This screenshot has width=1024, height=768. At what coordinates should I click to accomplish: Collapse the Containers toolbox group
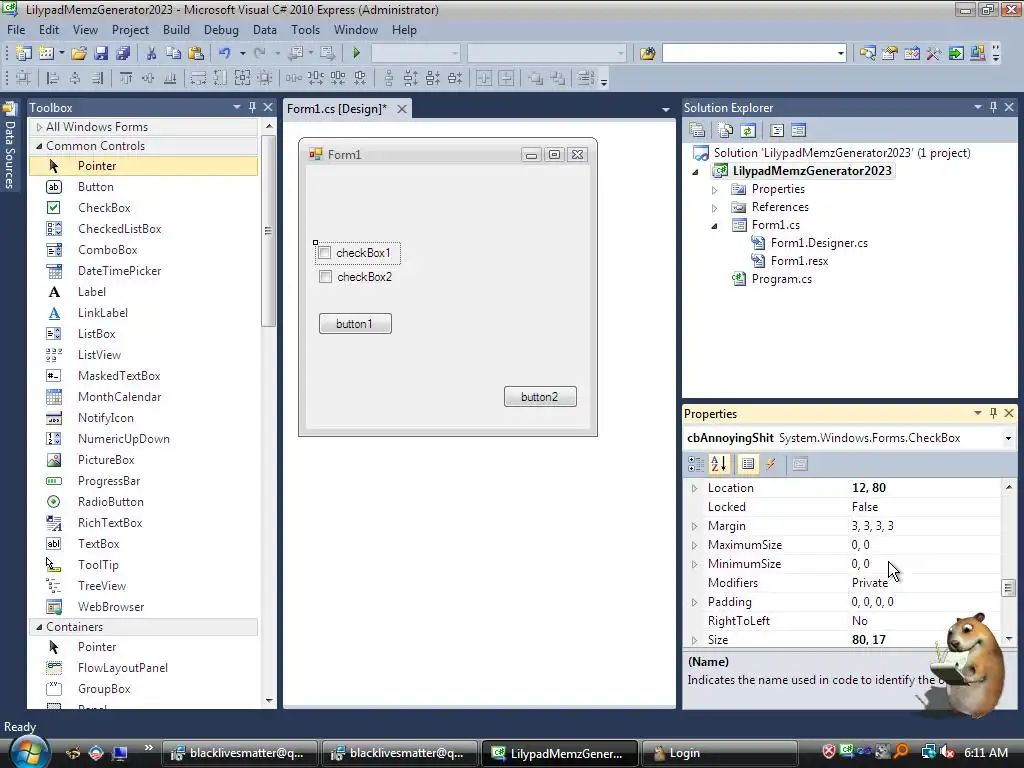tap(39, 627)
